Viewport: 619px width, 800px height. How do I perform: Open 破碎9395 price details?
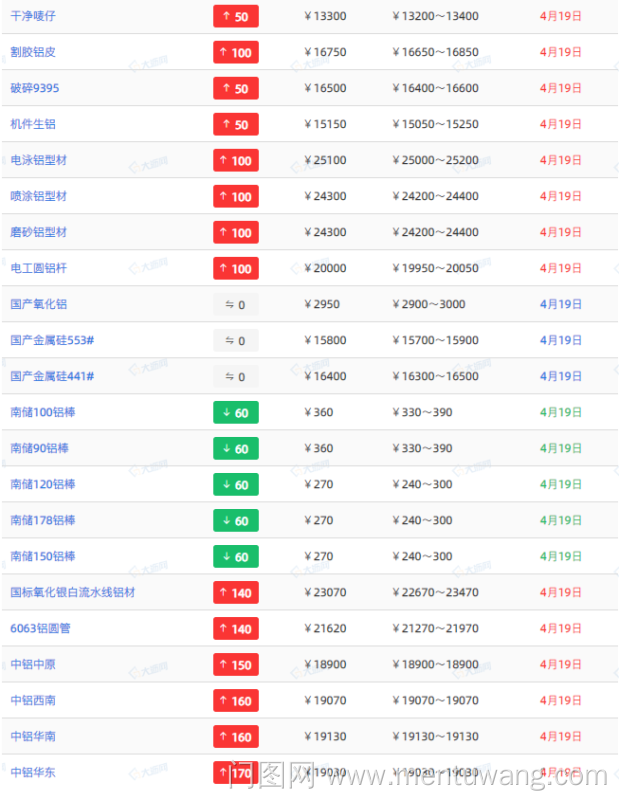pyautogui.click(x=35, y=88)
